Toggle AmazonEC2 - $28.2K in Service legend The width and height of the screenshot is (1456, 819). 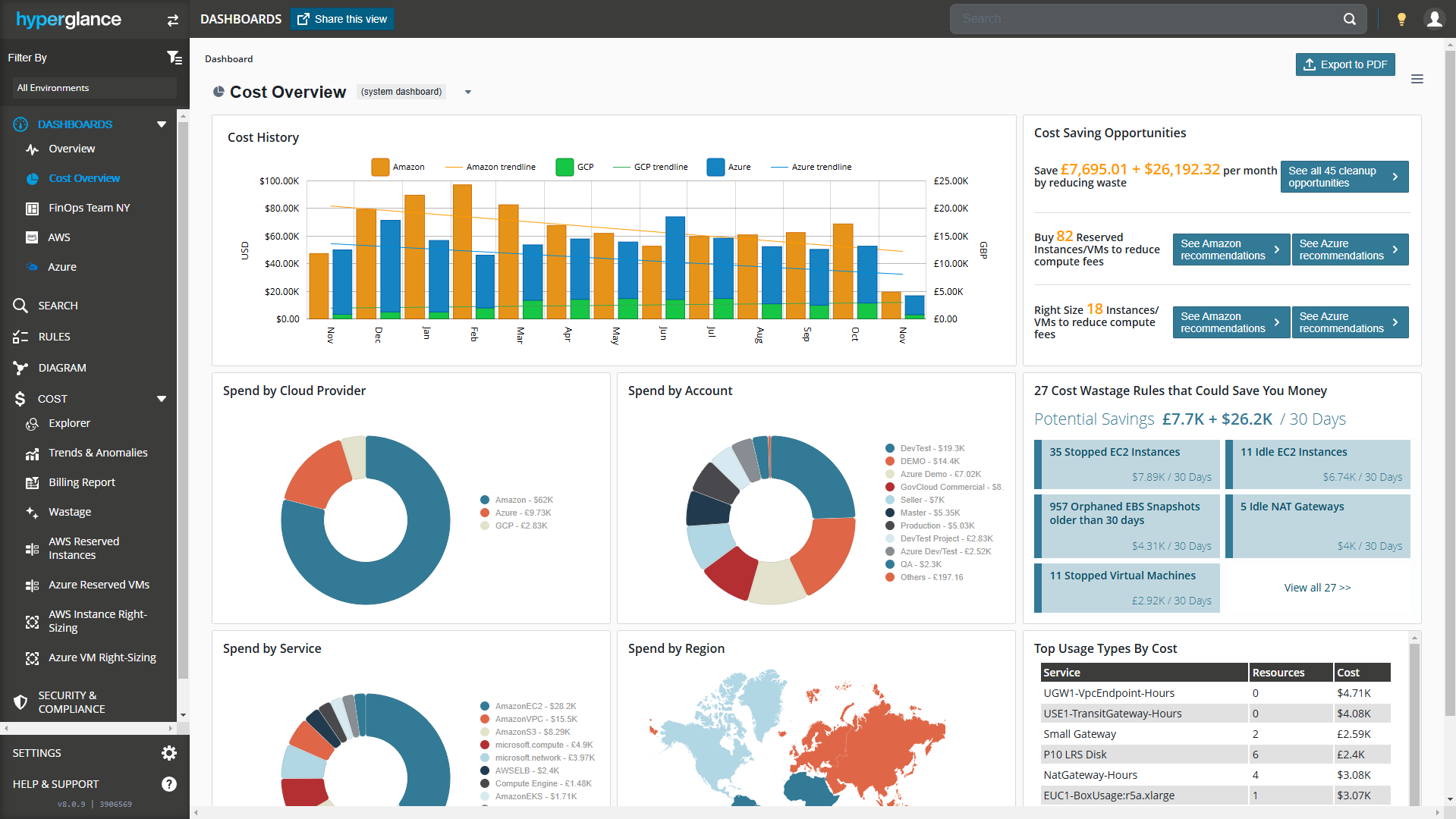pyautogui.click(x=528, y=706)
